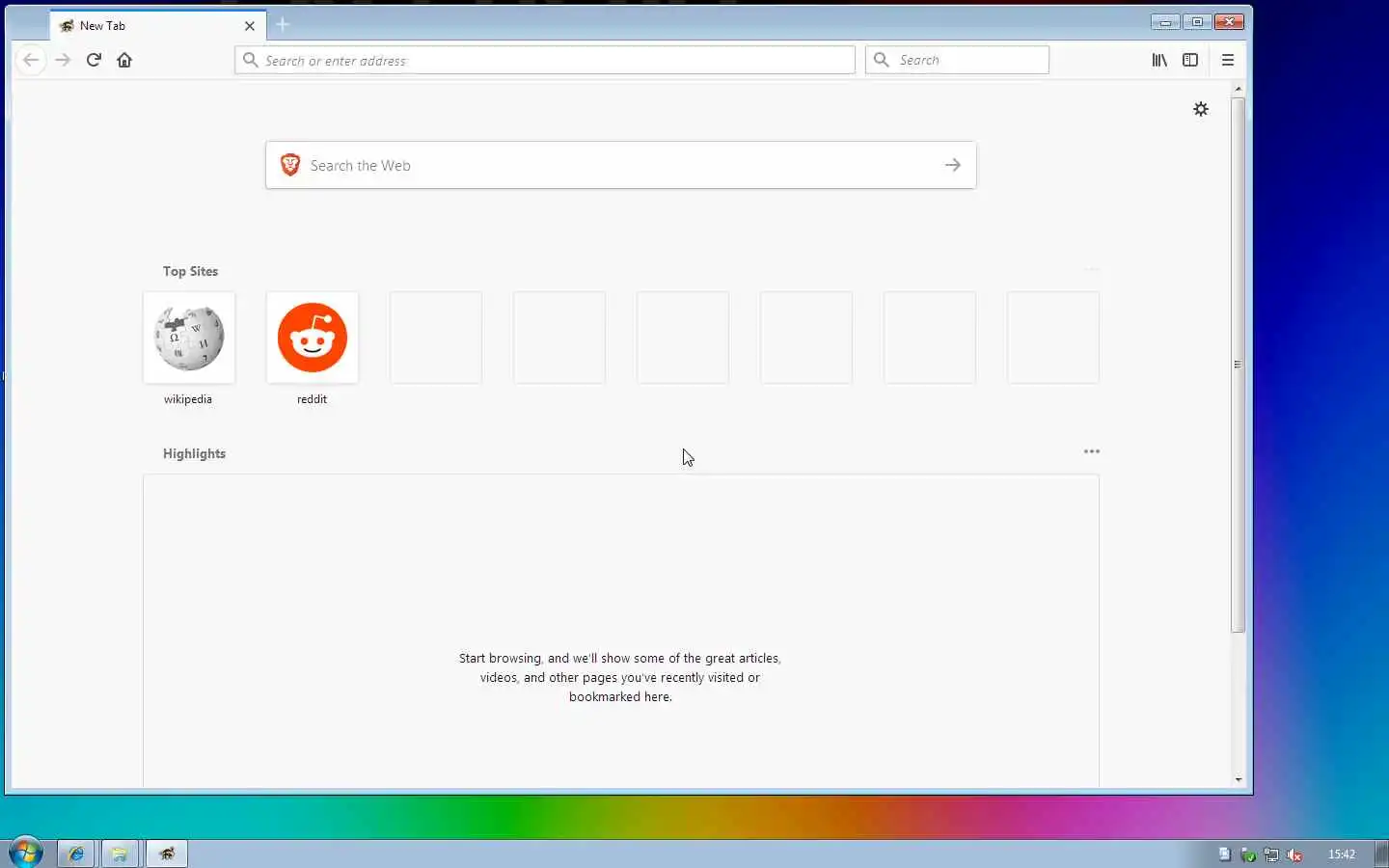
Task: Open New Tab preferences via the gear icon
Action: pyautogui.click(x=1201, y=109)
